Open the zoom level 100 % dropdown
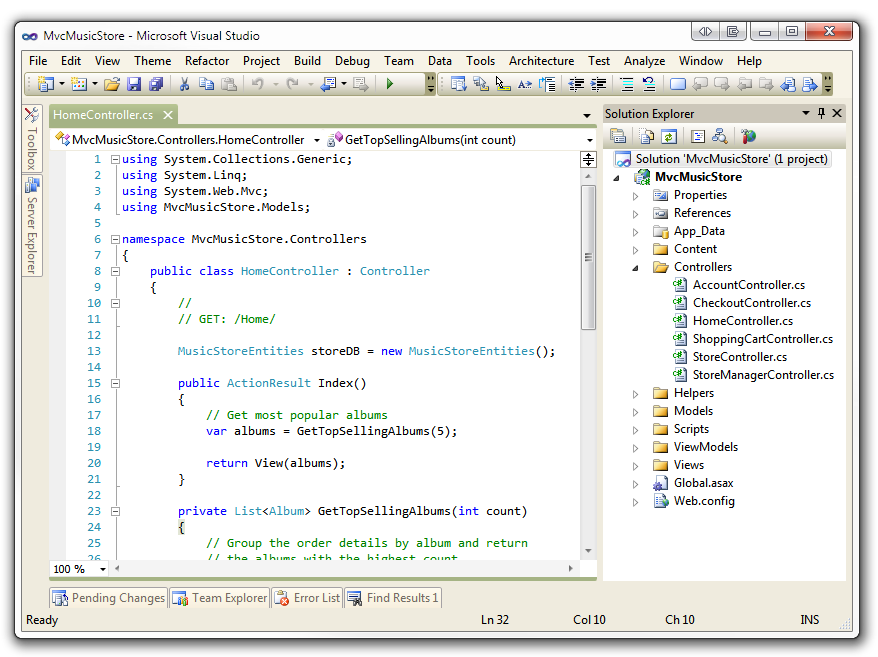 coord(105,569)
